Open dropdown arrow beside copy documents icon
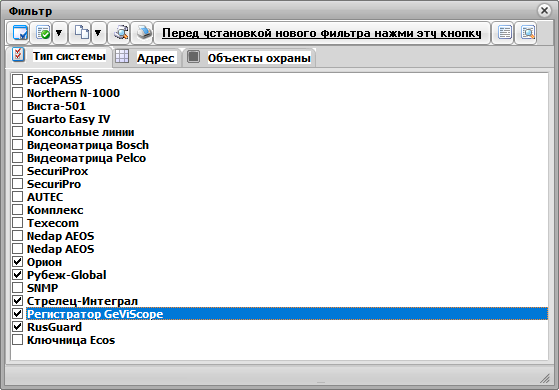Image resolution: width=559 pixels, height=390 pixels. click(98, 33)
